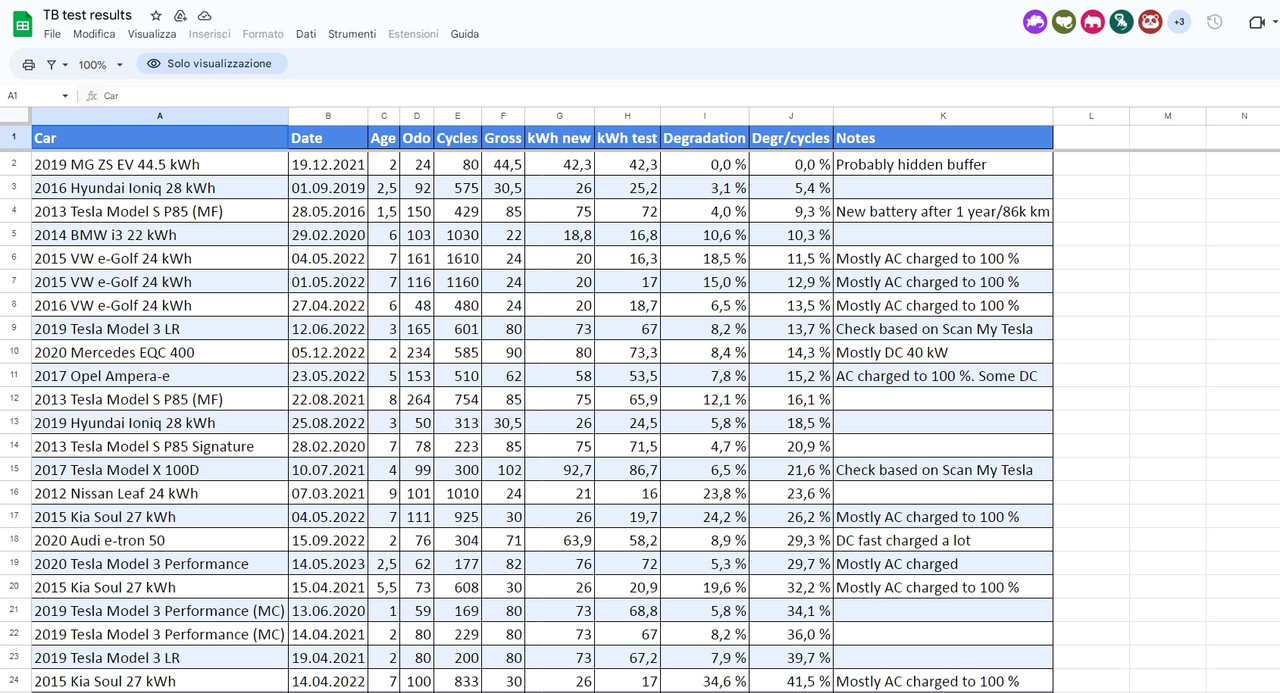Click the kWh test header cell

pyautogui.click(x=628, y=138)
